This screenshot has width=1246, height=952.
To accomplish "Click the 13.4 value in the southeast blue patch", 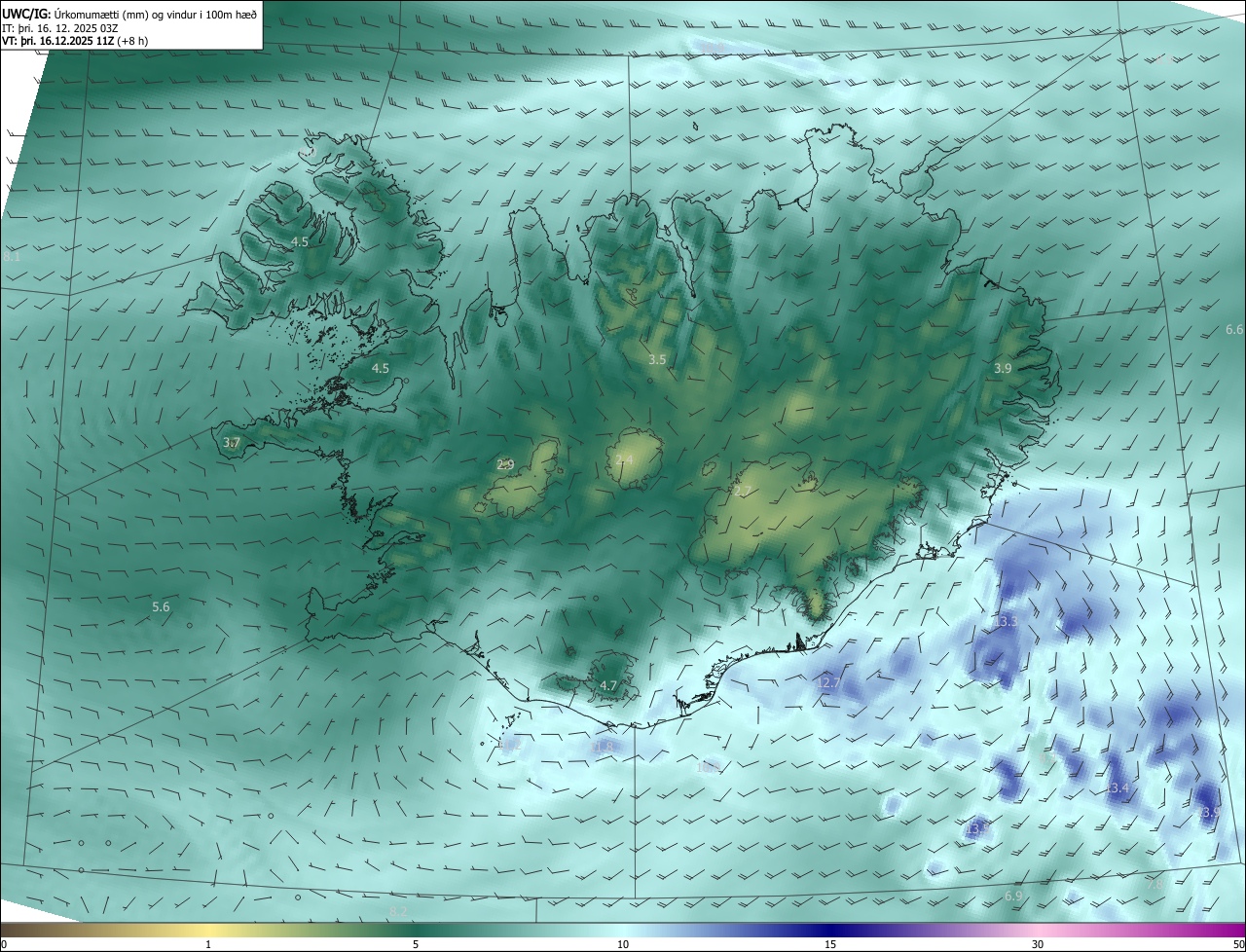I will click(1118, 788).
